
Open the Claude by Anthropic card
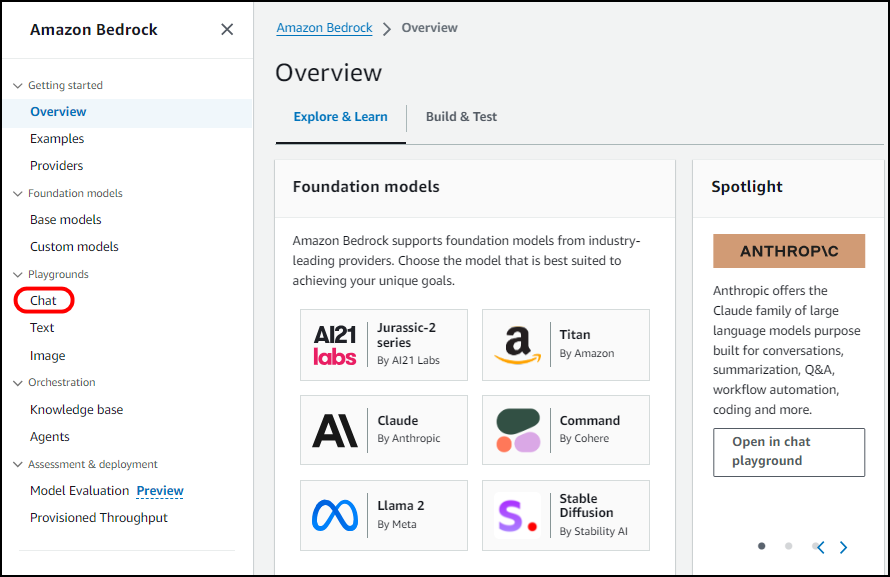pyautogui.click(x=384, y=430)
